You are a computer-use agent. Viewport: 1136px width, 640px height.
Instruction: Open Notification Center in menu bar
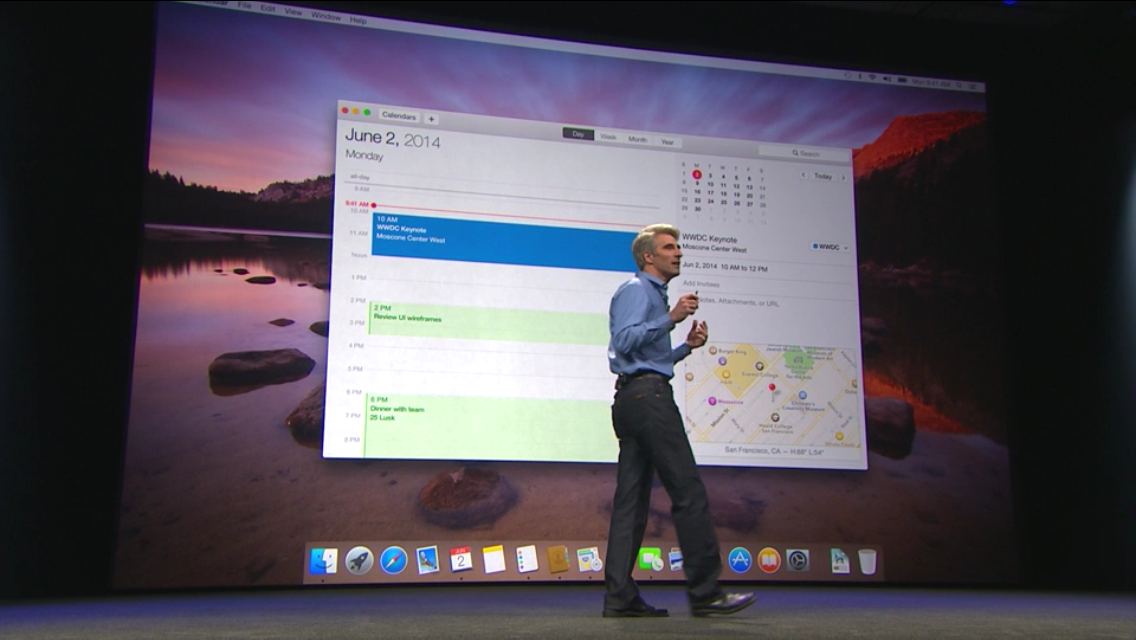point(973,86)
